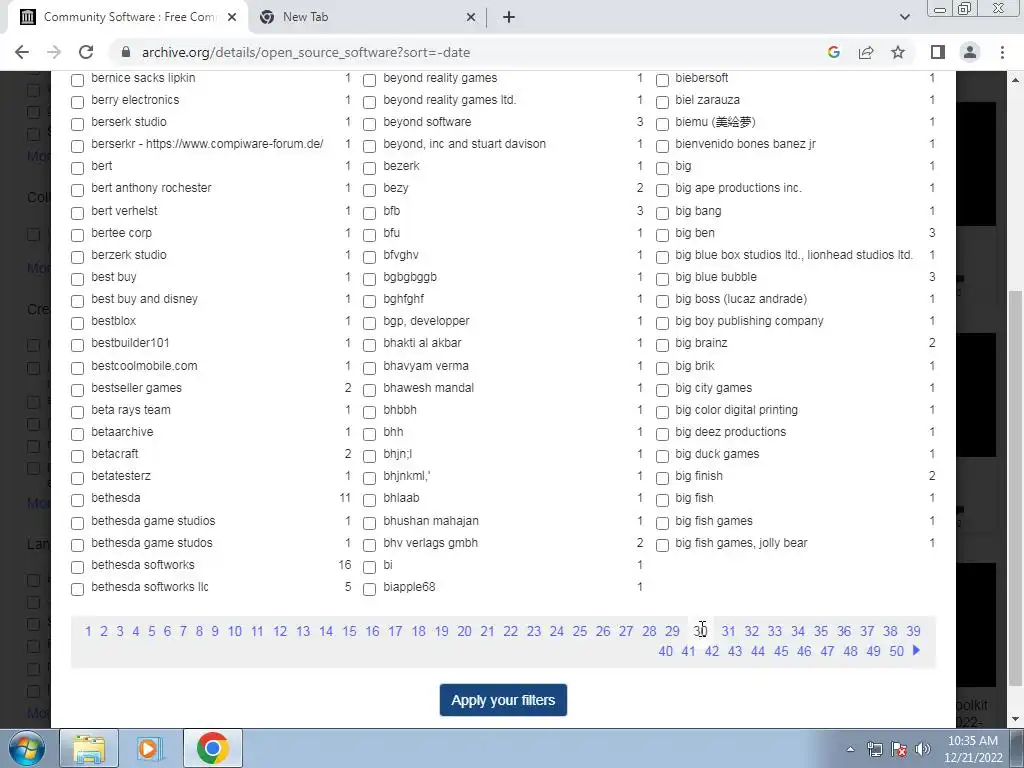Viewport: 1024px width, 768px height.
Task: Close the New Tab tab
Action: pyautogui.click(x=471, y=18)
